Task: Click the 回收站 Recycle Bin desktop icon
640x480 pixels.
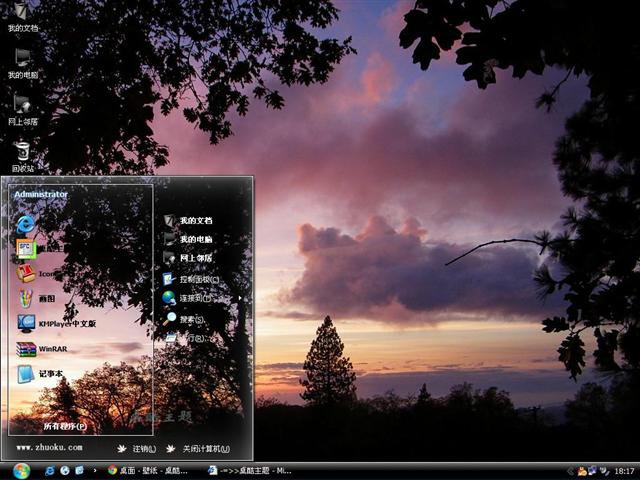Action: pyautogui.click(x=22, y=154)
